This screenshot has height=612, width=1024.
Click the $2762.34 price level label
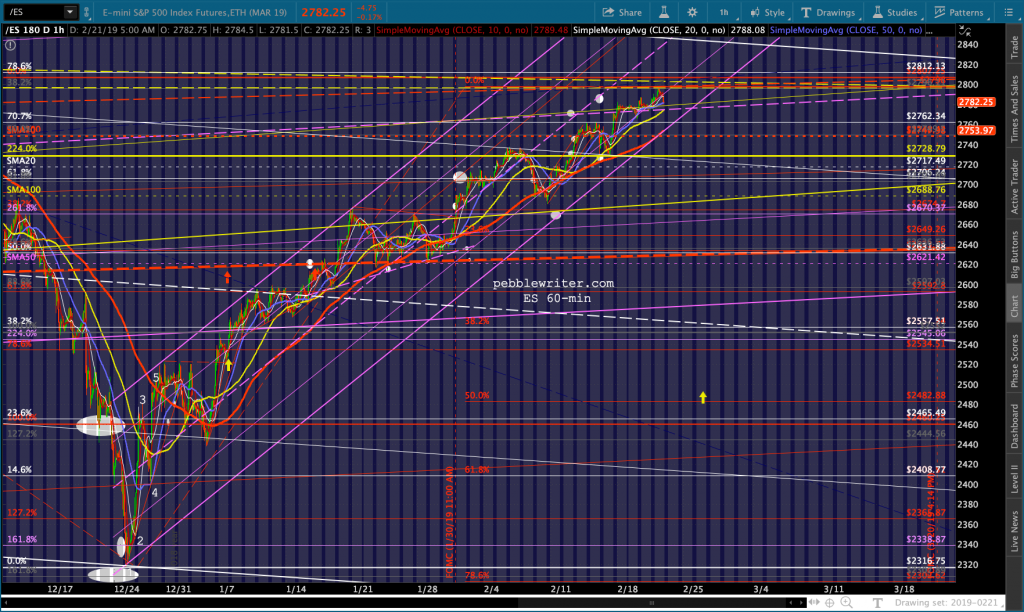coord(926,116)
